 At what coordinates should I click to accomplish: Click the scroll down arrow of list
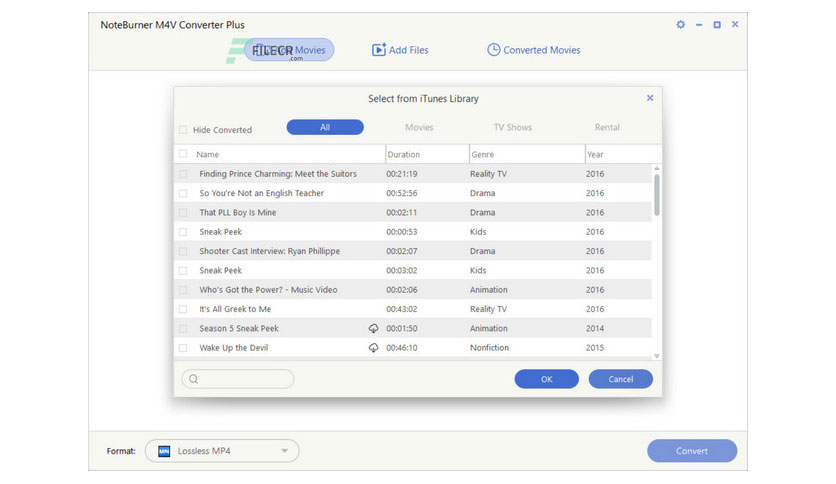tap(657, 356)
